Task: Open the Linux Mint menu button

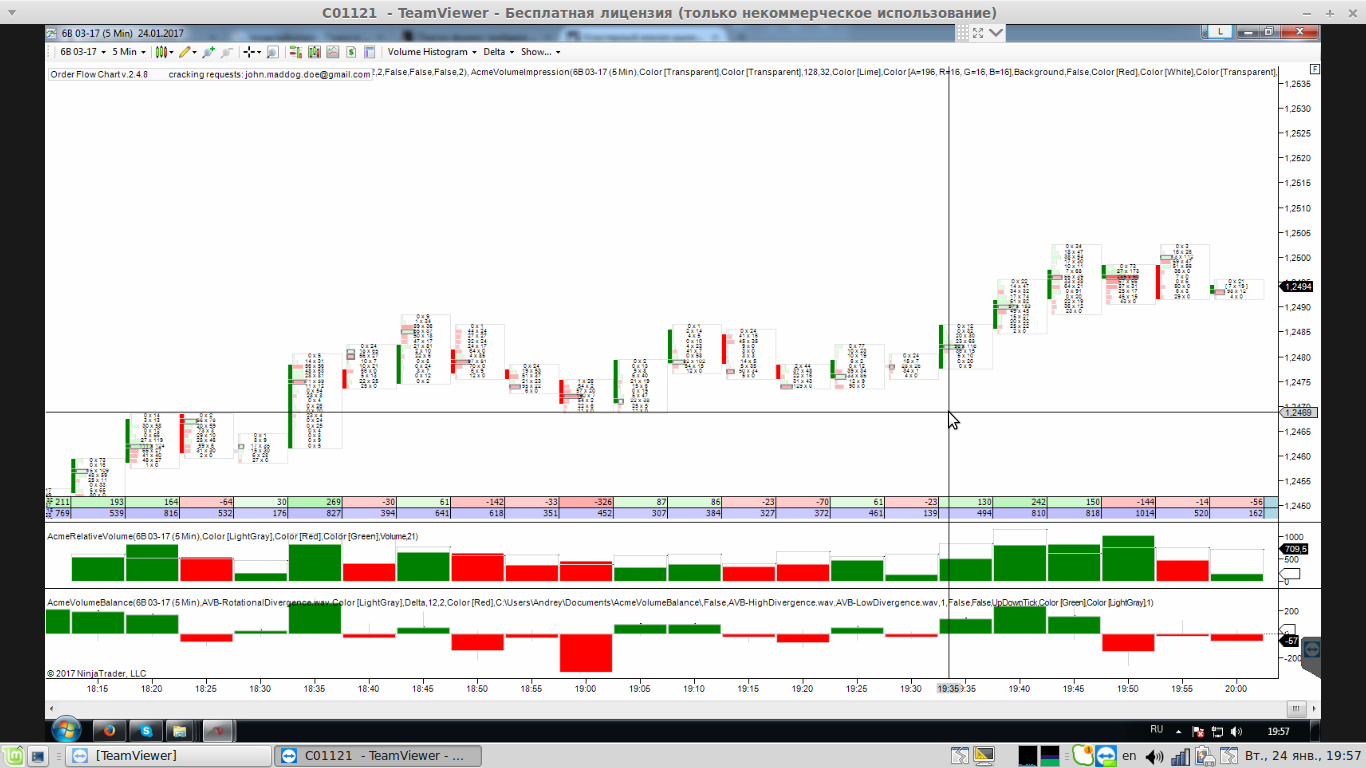Action: click(12, 756)
